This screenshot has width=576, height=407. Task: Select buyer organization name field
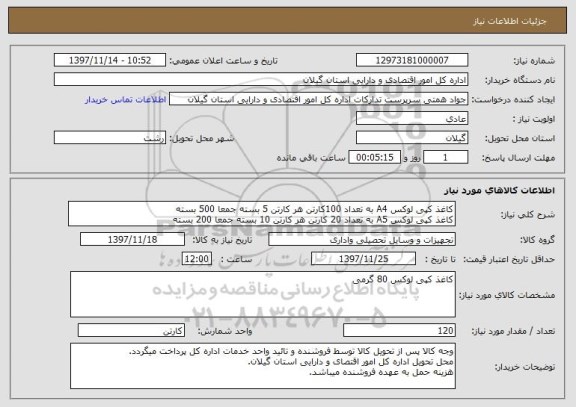coord(261,79)
